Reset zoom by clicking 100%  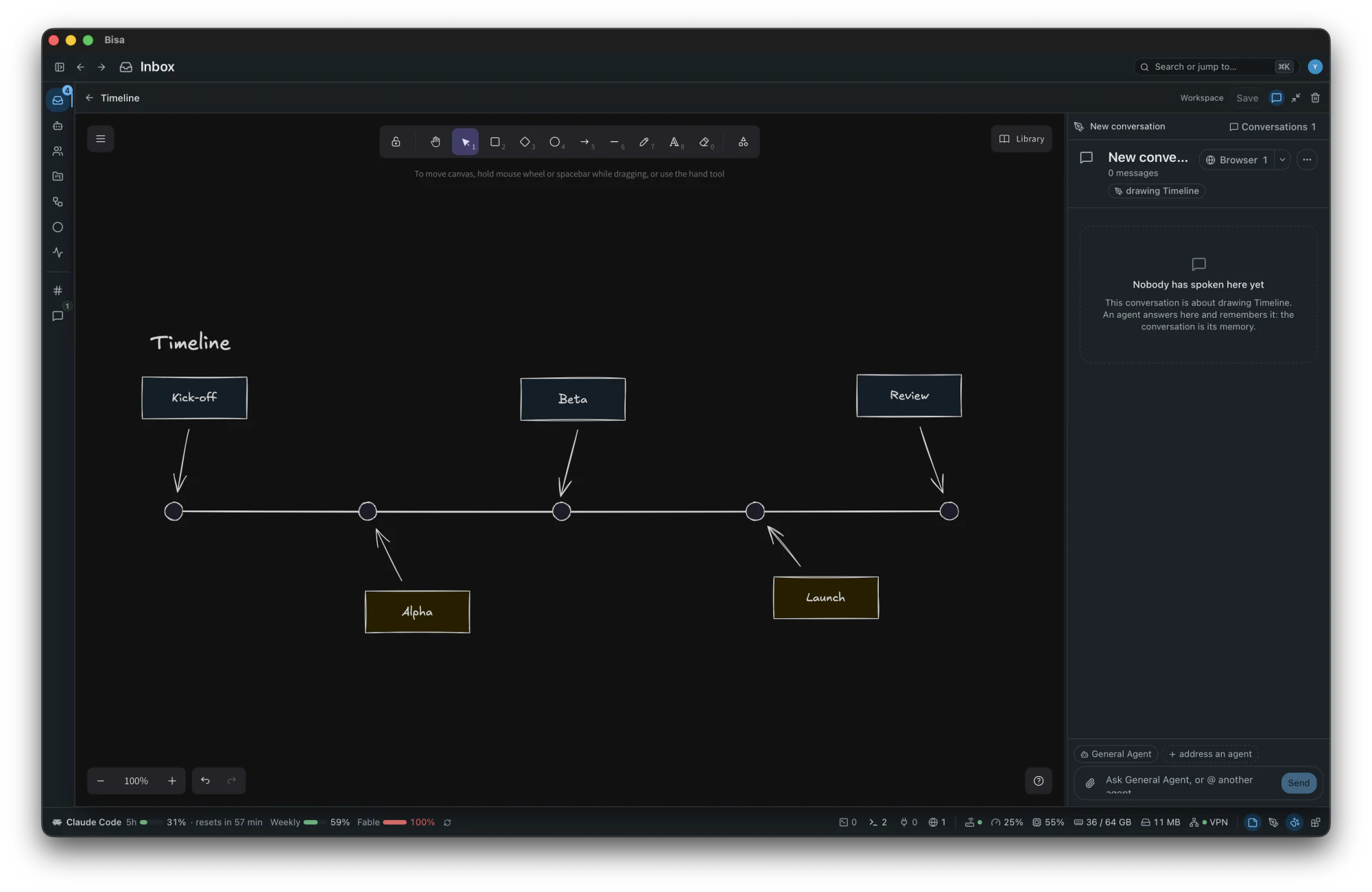136,781
